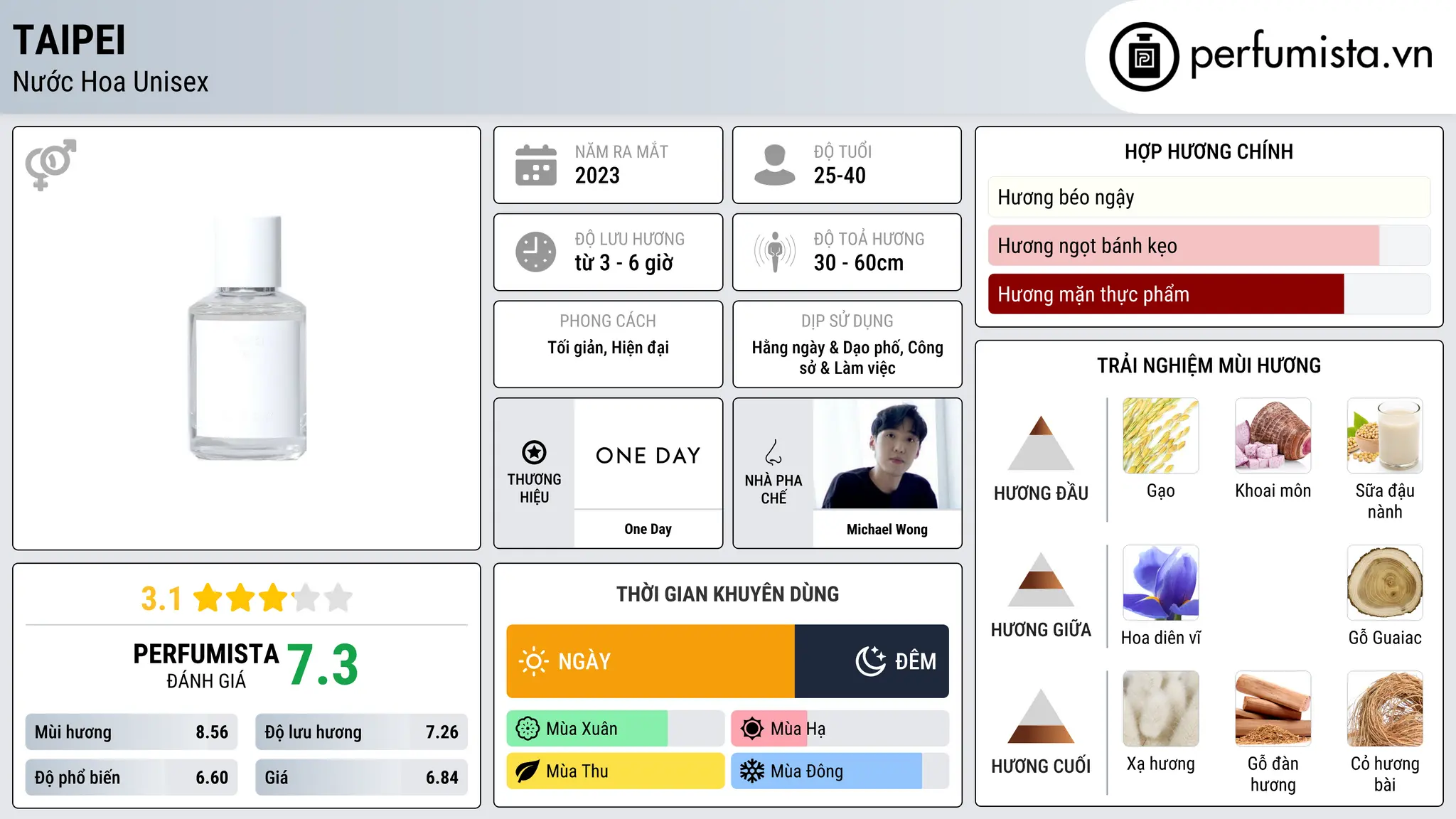
Task: Click the Hương béo ngậy accord bar
Action: coord(1209,197)
